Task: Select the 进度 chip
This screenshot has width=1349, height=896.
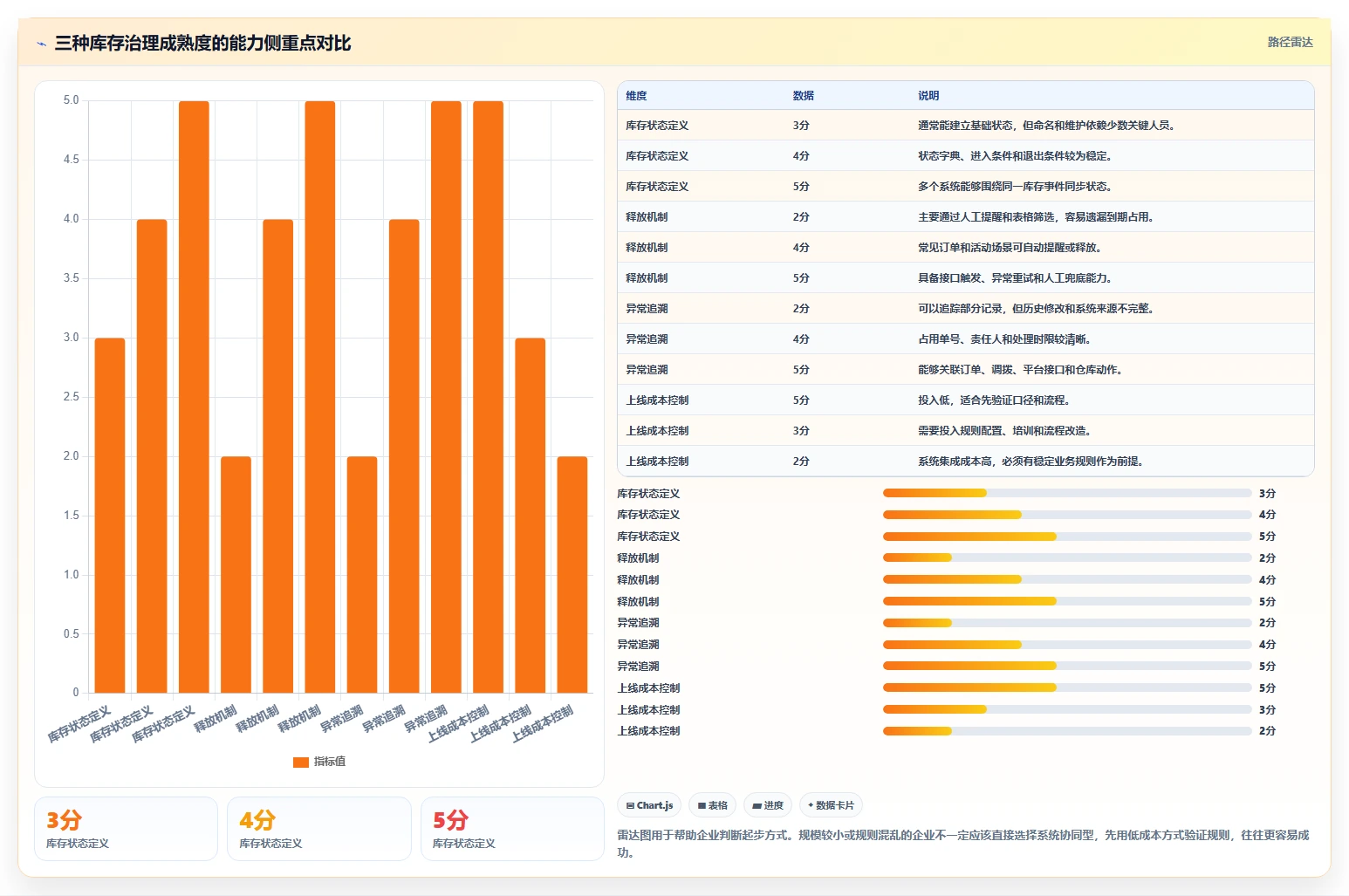Action: pyautogui.click(x=768, y=805)
